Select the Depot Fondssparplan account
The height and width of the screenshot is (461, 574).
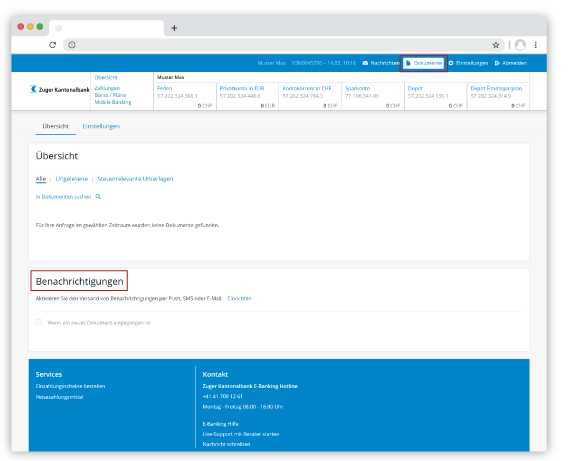coord(498,96)
